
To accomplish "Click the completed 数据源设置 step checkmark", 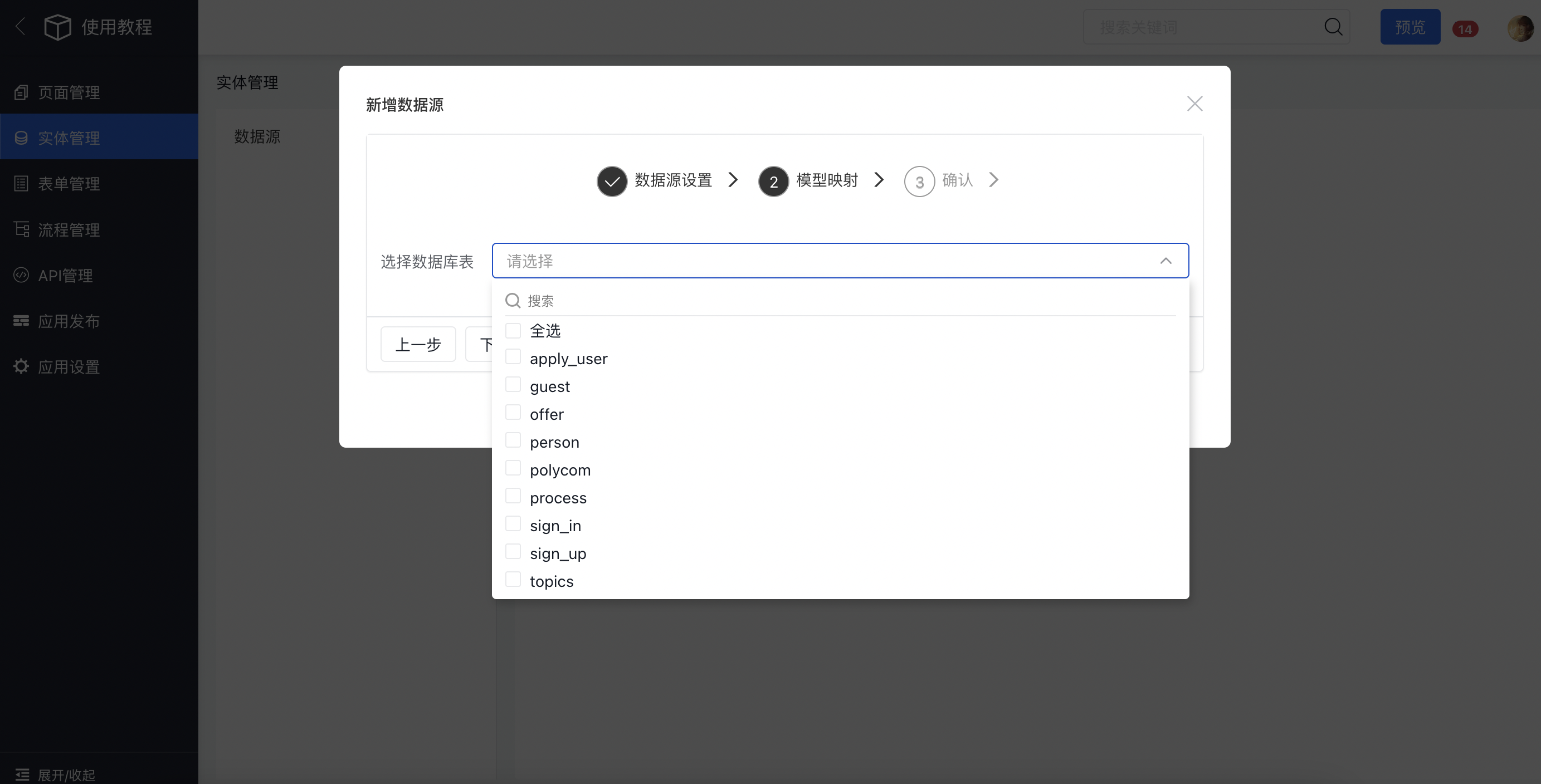I will (x=612, y=181).
